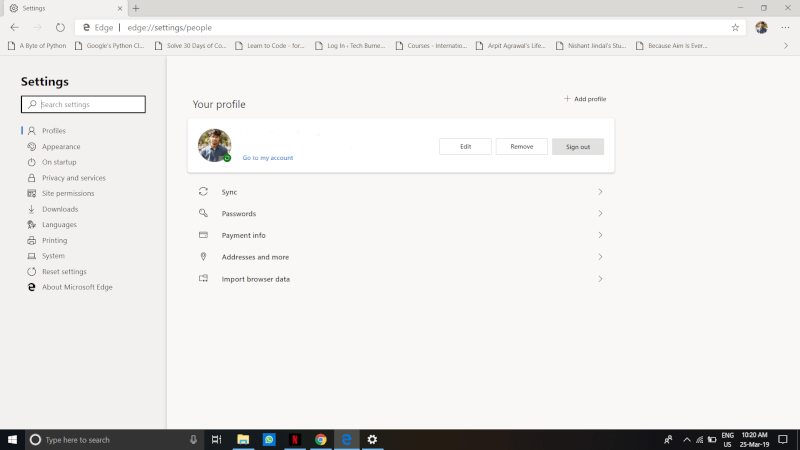Open Reset settings page

[x=64, y=271]
